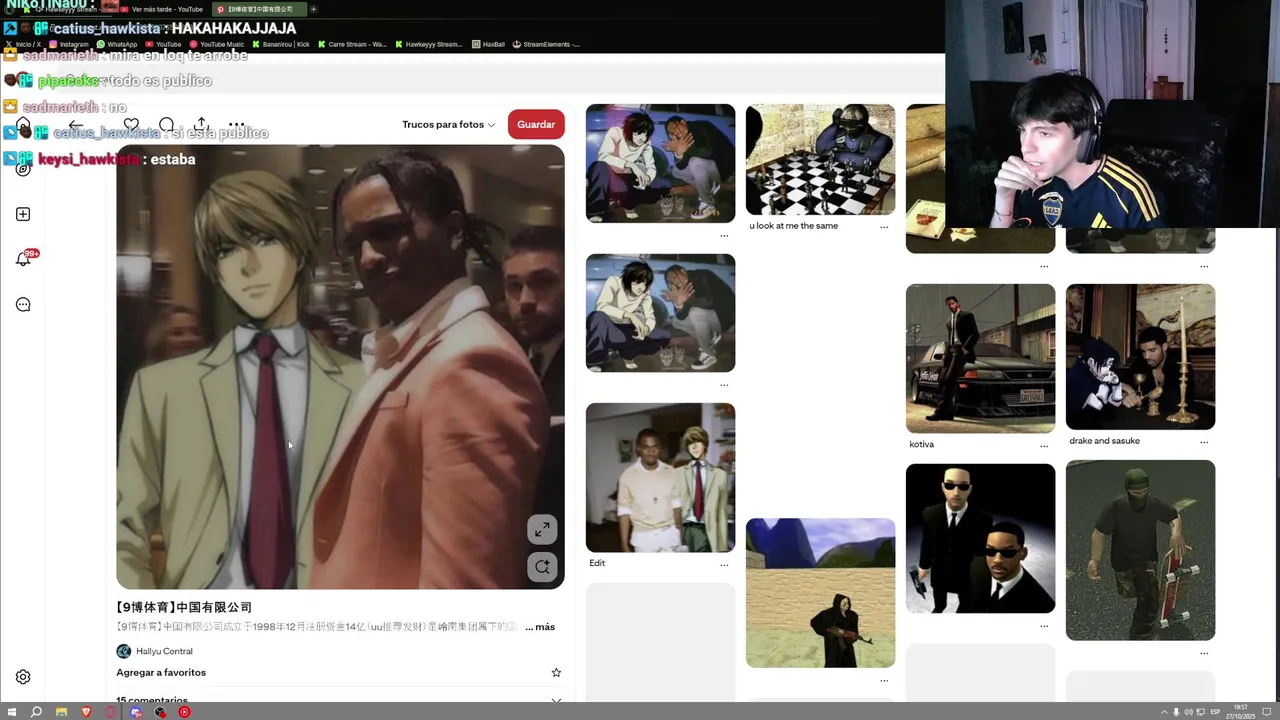The image size is (1280, 720).
Task: Open the second L and Kanye pin thumbnail
Action: [660, 313]
